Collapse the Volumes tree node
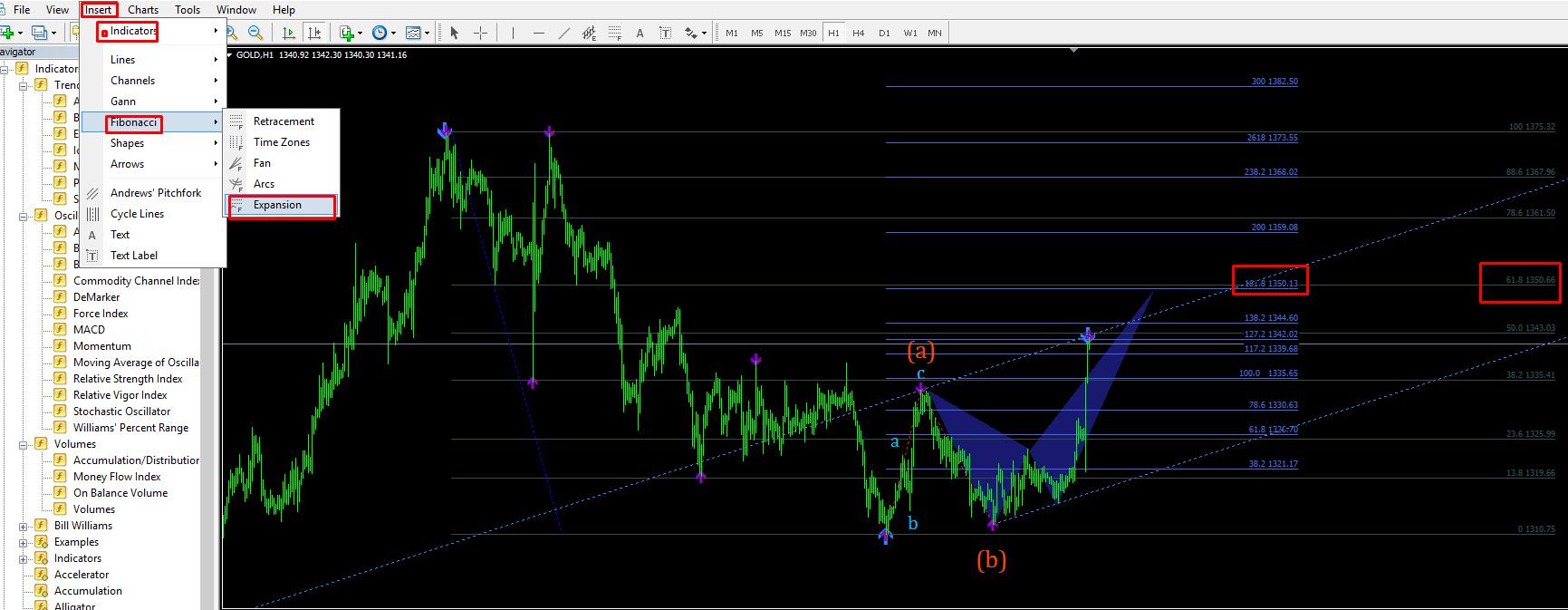The width and height of the screenshot is (1568, 610). click(x=23, y=444)
